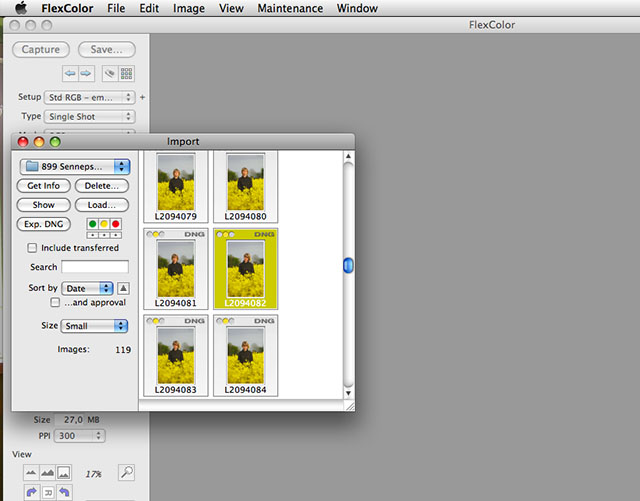Select thumbnail L2094079
Screen dimensions: 640x501
(x=176, y=187)
